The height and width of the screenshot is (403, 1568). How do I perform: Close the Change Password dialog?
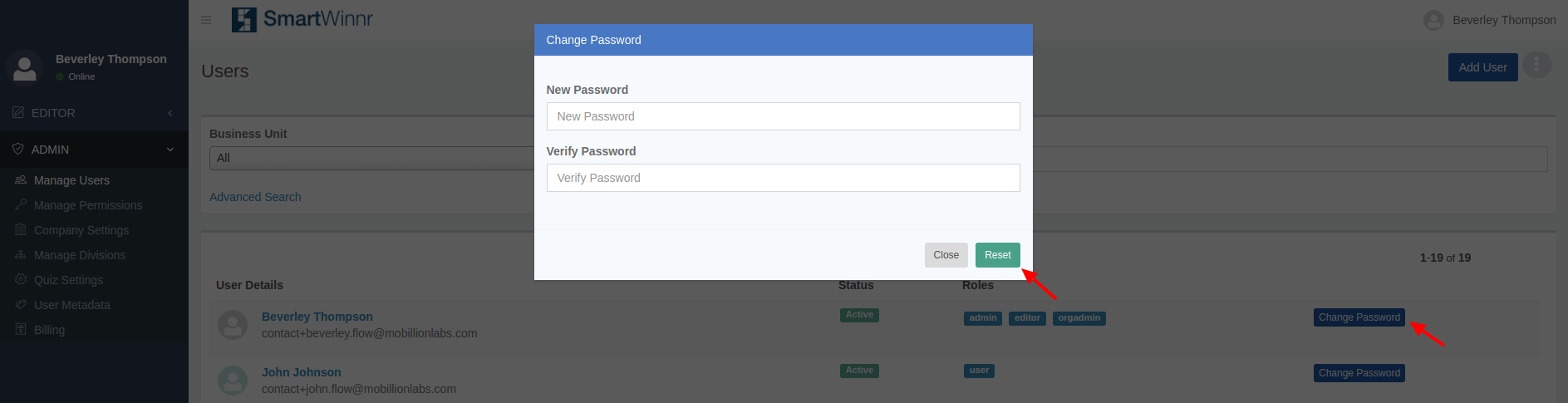(946, 255)
